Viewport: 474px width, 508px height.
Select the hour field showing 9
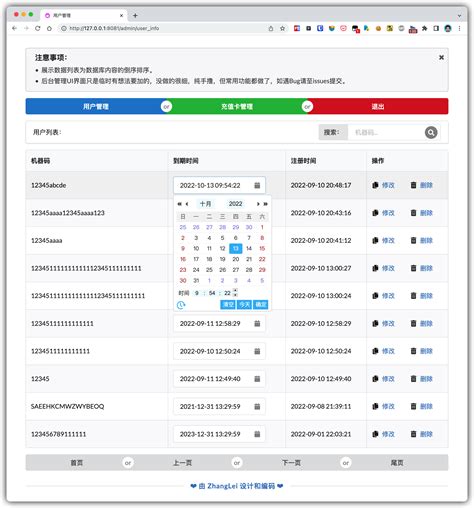coord(197,293)
